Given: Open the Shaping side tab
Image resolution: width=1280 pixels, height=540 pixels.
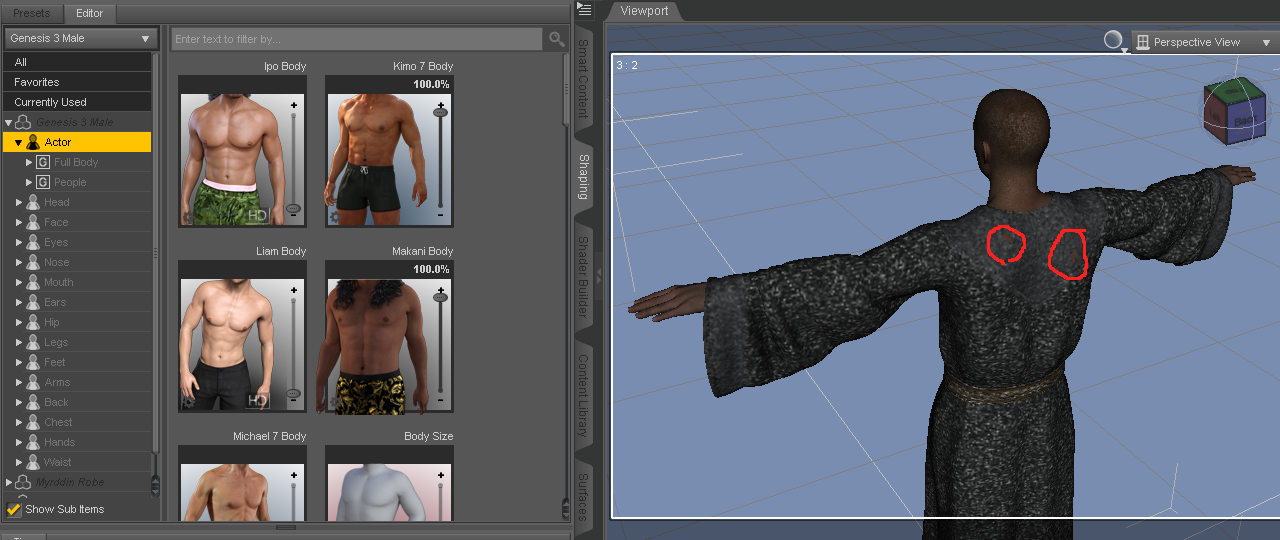Looking at the screenshot, I should [584, 177].
